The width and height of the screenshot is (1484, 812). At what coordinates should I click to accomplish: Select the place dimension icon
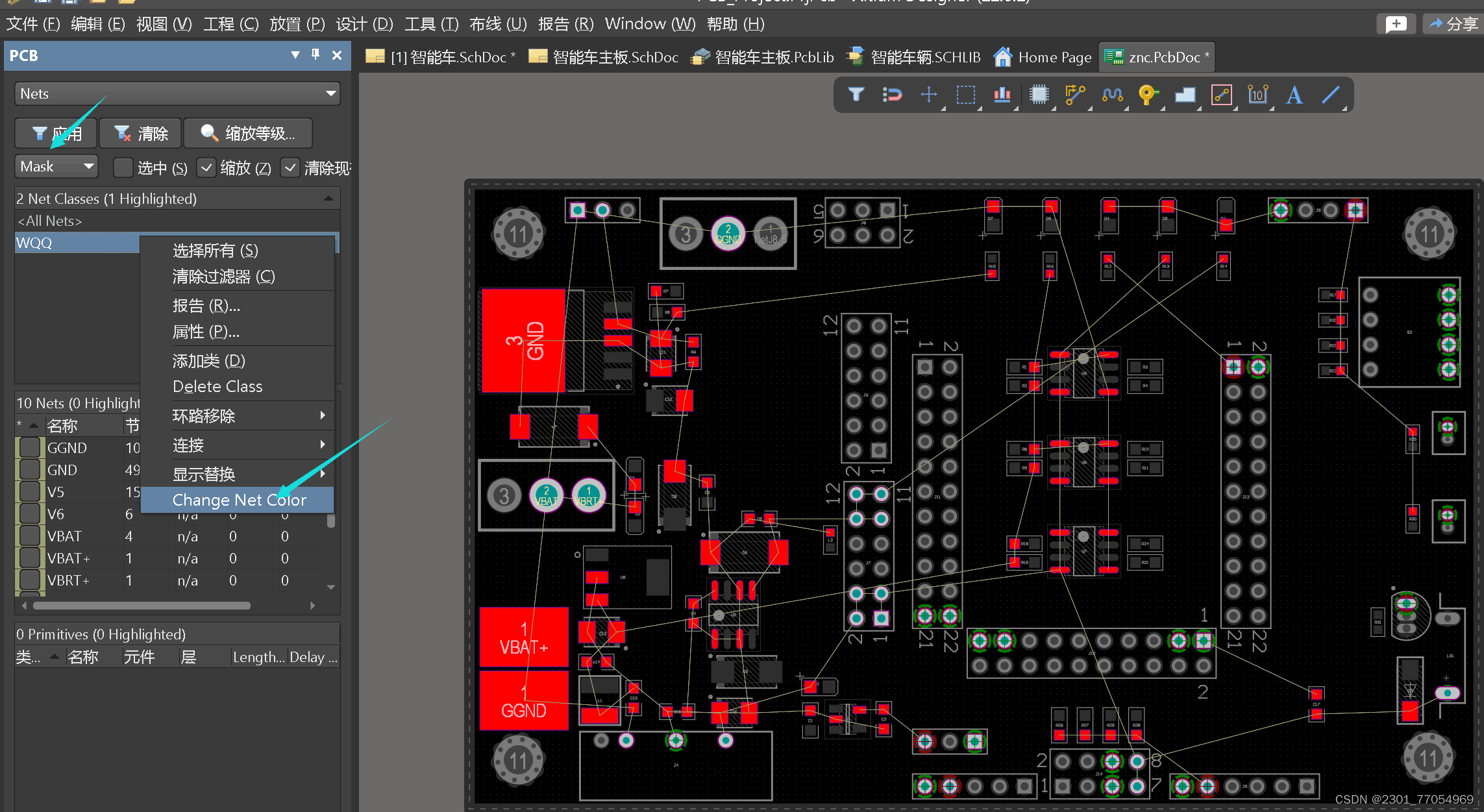1257,95
